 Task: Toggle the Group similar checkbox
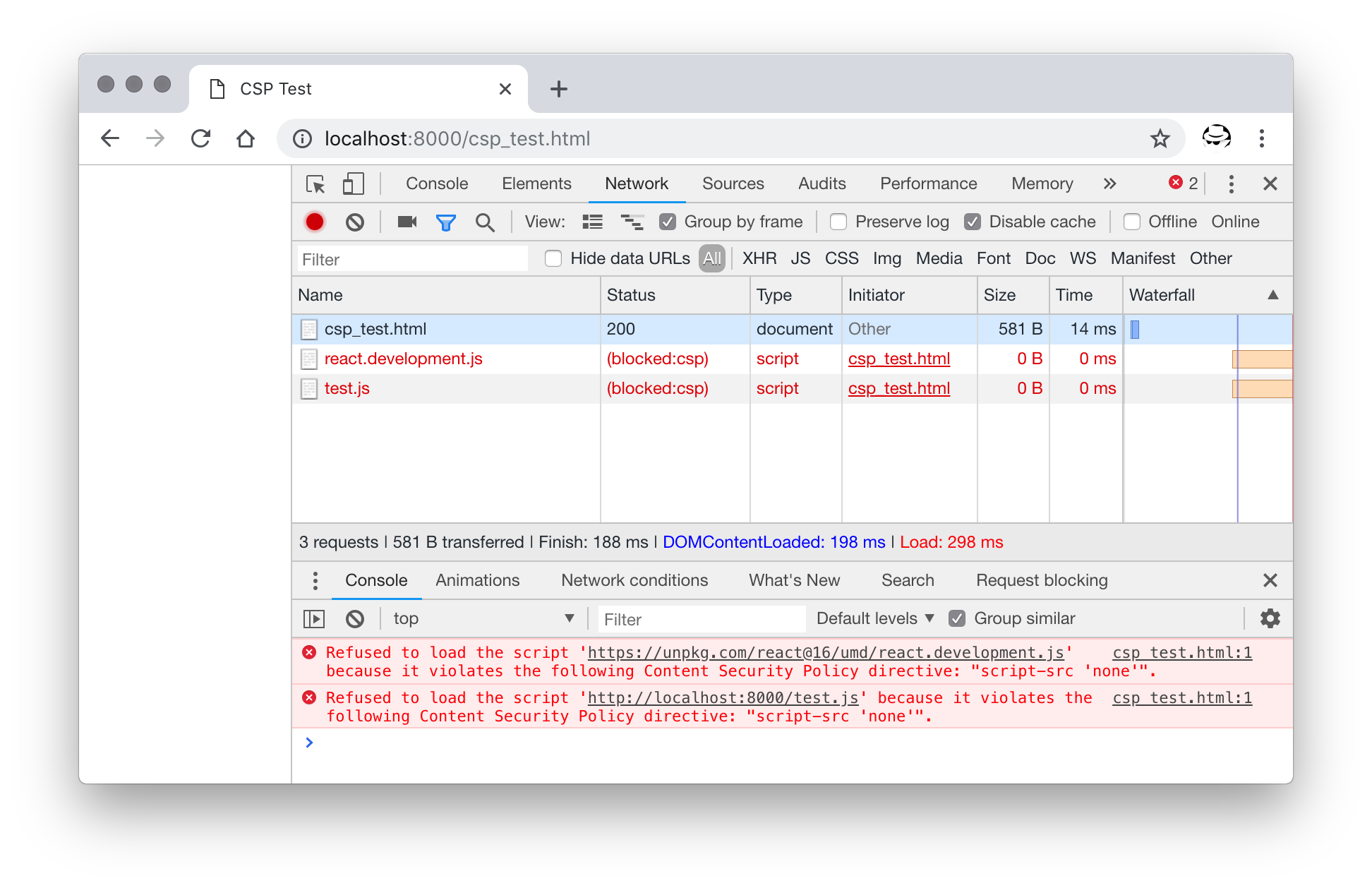[x=958, y=618]
